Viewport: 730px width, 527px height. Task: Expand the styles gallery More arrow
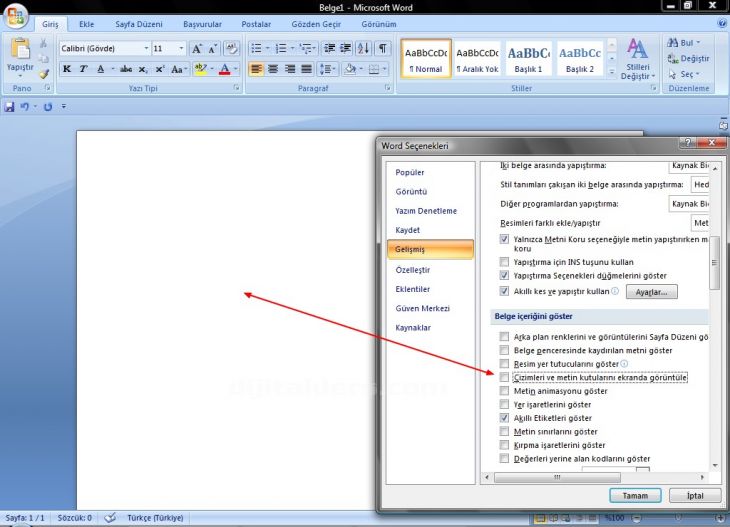[612, 72]
